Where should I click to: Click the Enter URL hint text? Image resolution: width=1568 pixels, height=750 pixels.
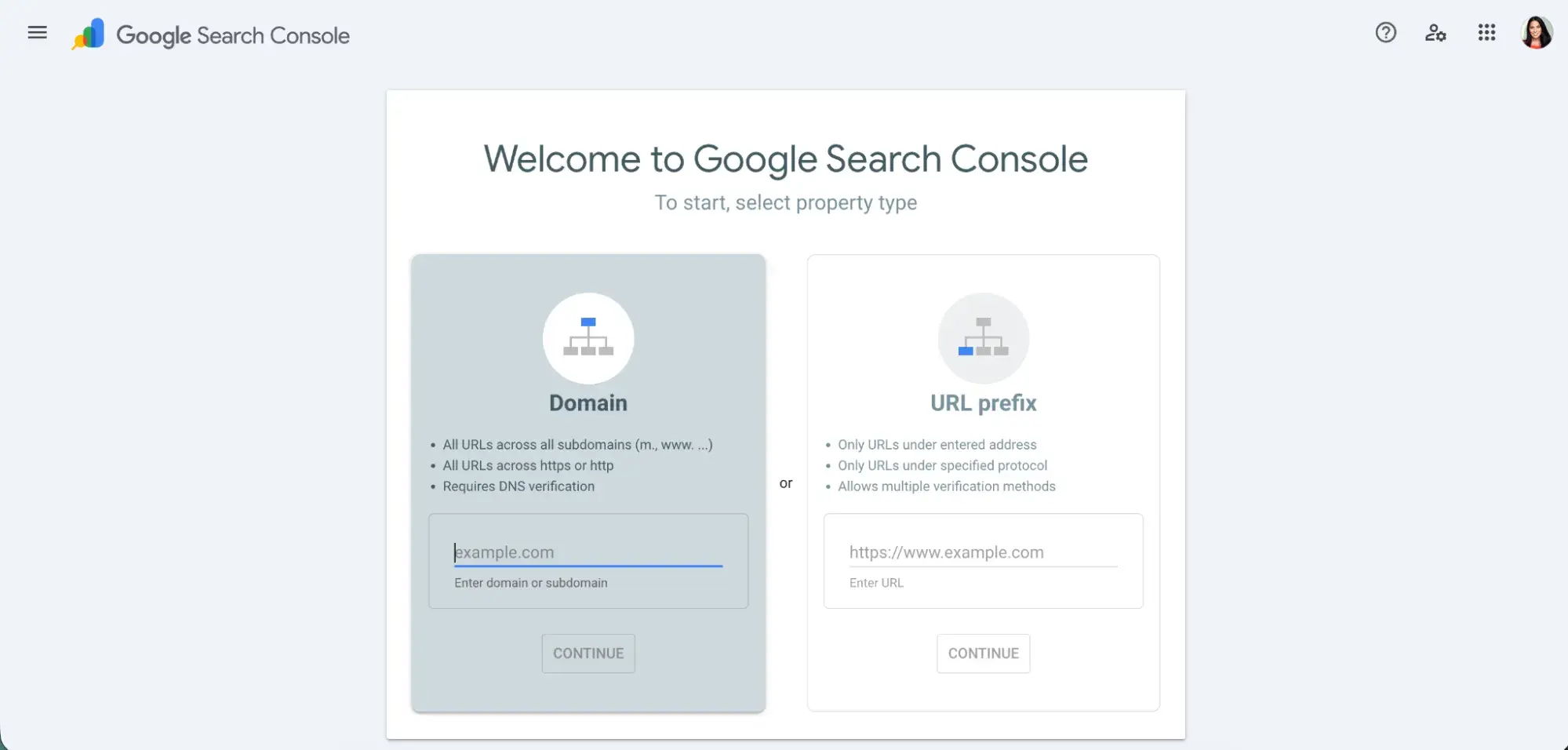click(876, 582)
